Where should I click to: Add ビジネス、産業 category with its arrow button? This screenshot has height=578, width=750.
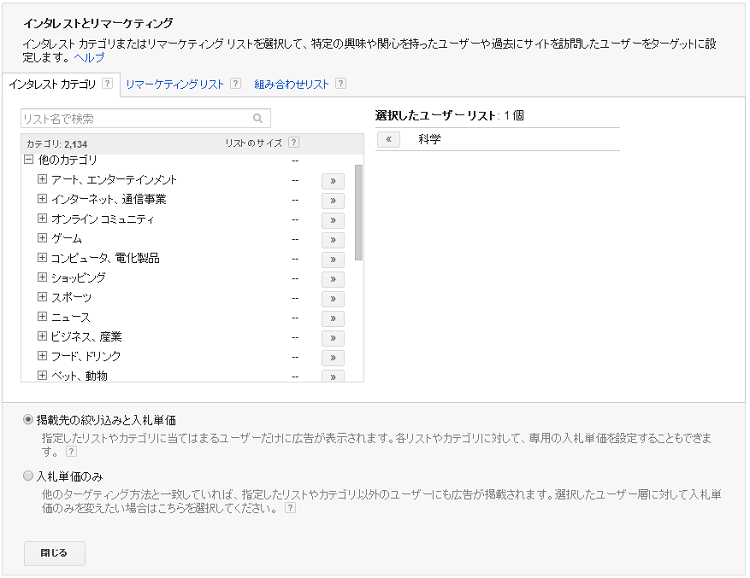333,338
